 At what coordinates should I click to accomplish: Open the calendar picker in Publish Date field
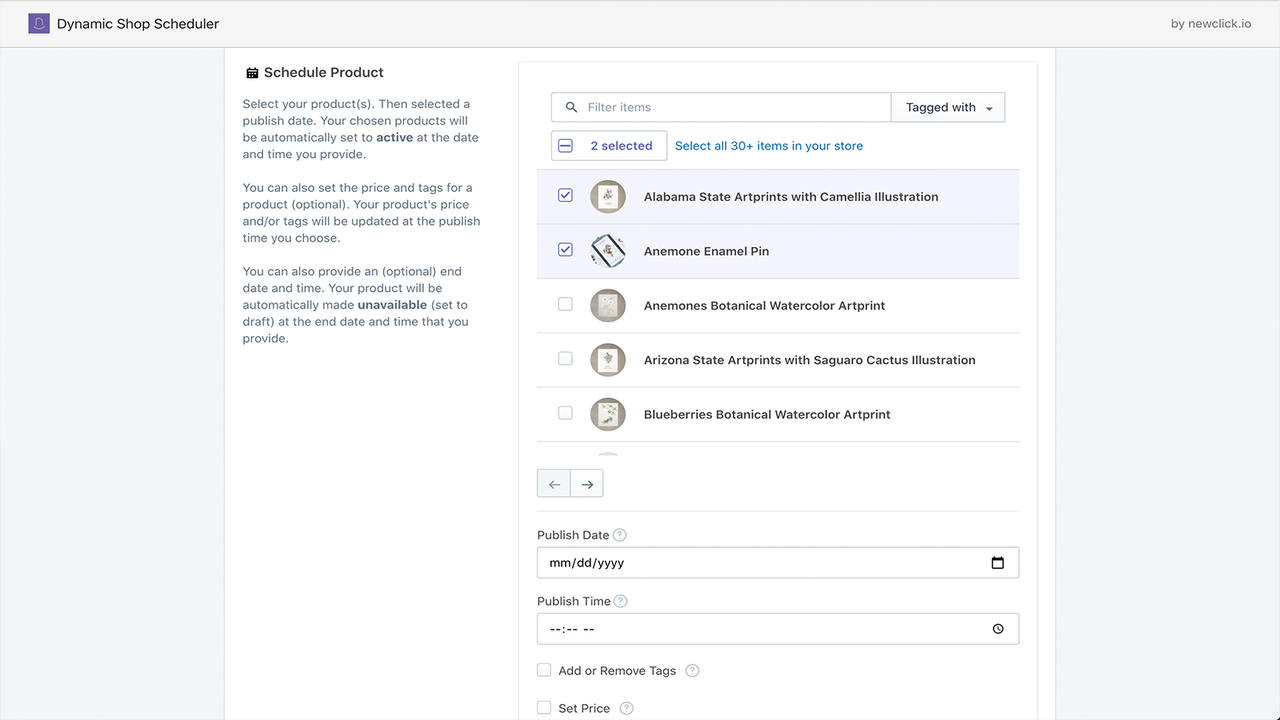997,563
